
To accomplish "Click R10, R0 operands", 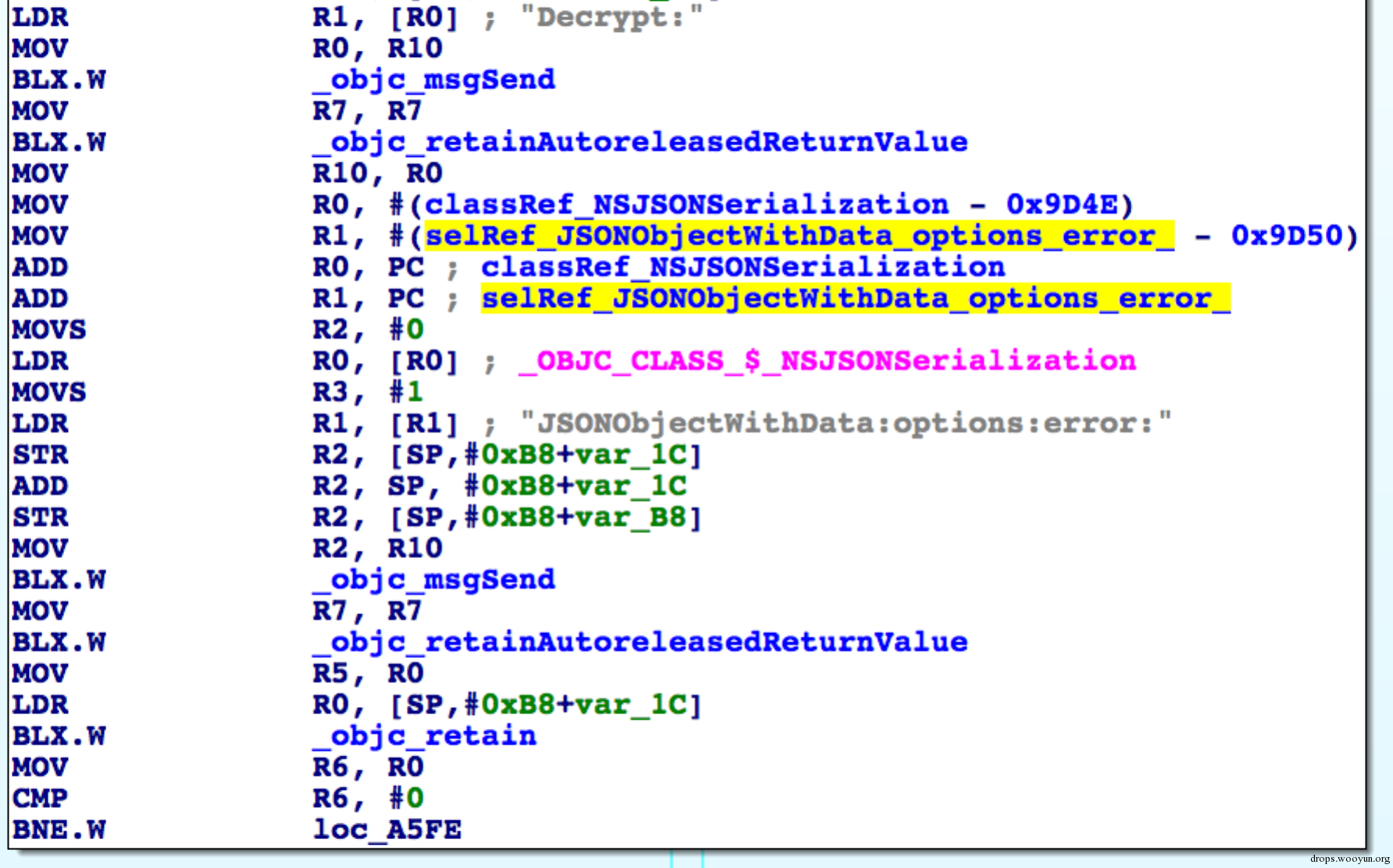I will point(377,173).
